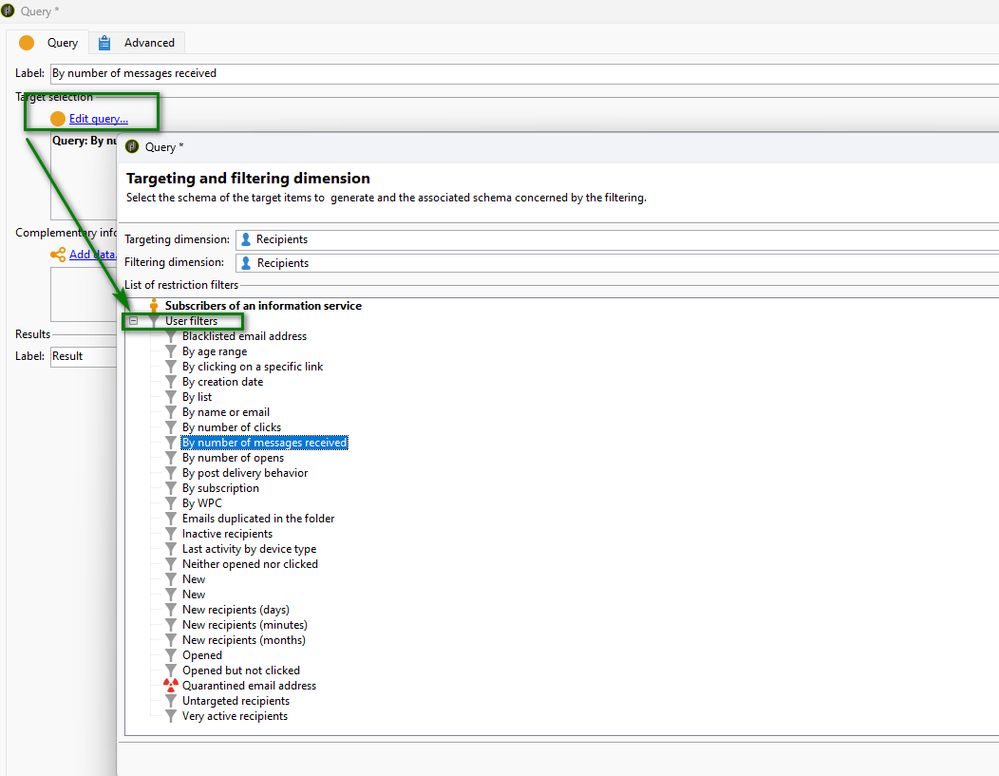The height and width of the screenshot is (776, 999).
Task: Click the Subscribers of an information service icon
Action: point(154,306)
